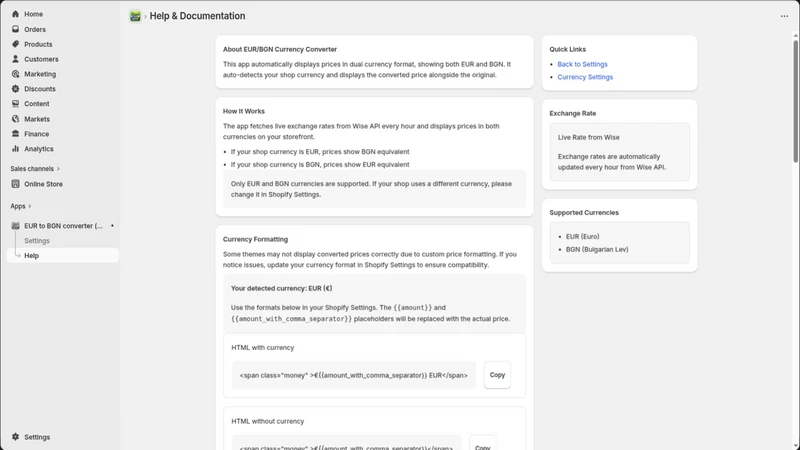Copy the HTML without currency format
The width and height of the screenshot is (800, 450).
(x=483, y=444)
